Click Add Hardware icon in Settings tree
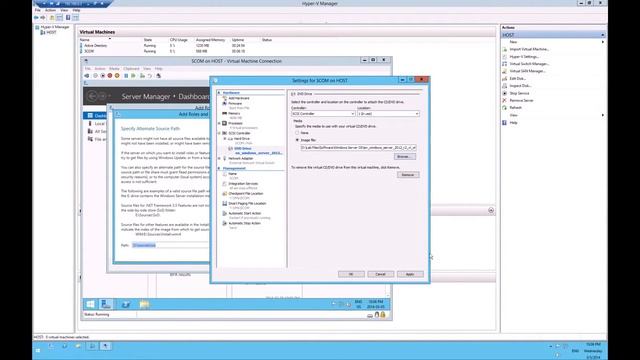The width and height of the screenshot is (640, 360). pos(224,98)
